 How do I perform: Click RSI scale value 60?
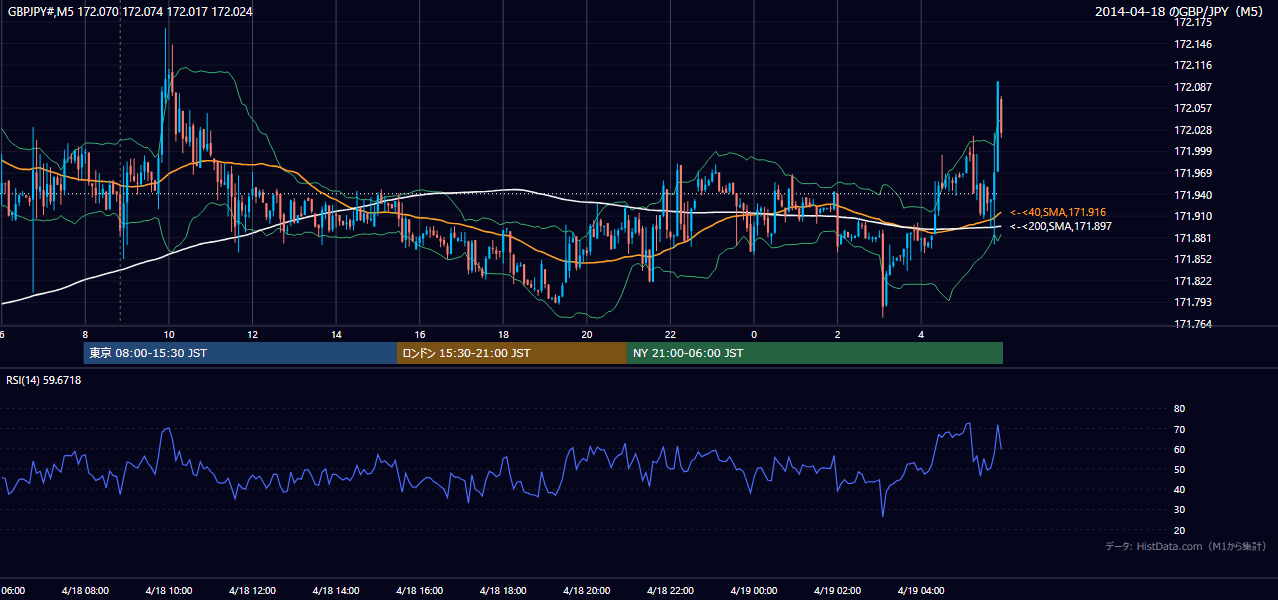(1179, 449)
